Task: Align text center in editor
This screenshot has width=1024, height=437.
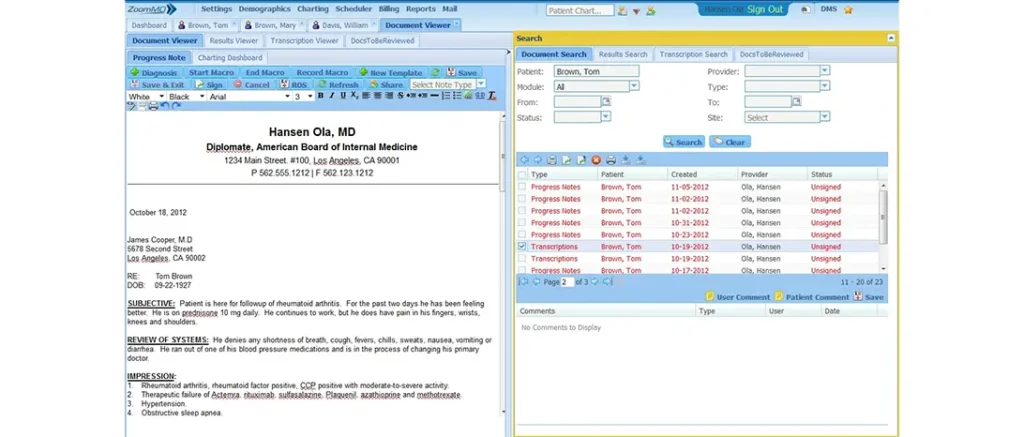Action: click(377, 96)
